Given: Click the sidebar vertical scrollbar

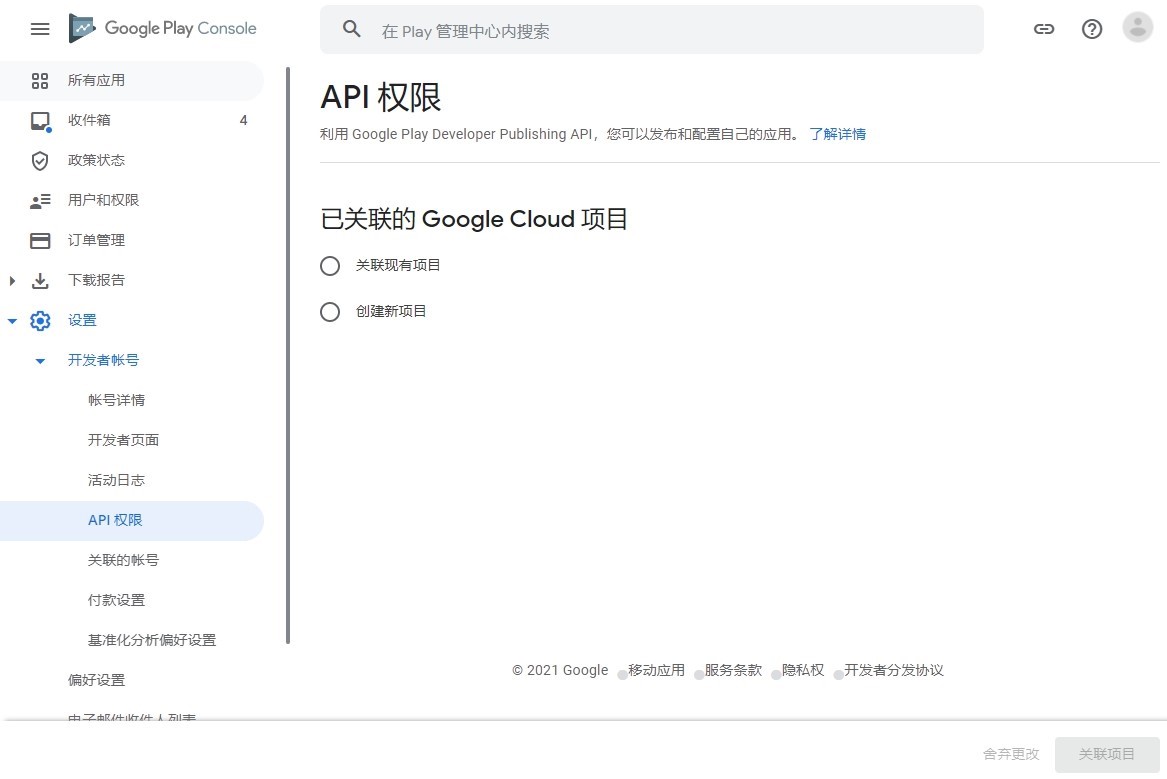Looking at the screenshot, I should 288,356.
